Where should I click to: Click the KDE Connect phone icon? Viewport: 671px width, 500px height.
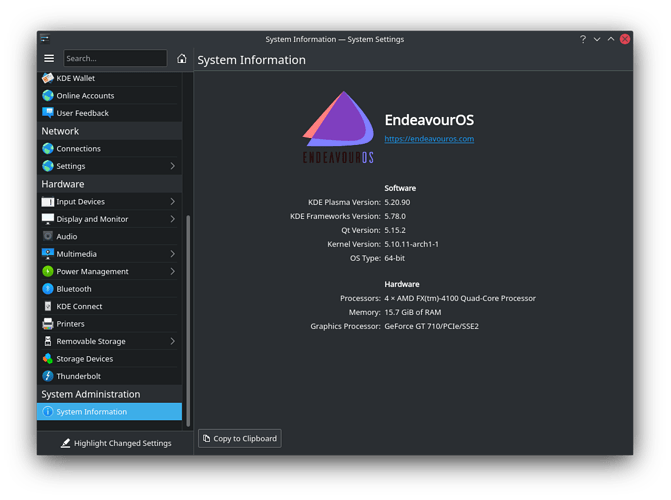(48, 307)
